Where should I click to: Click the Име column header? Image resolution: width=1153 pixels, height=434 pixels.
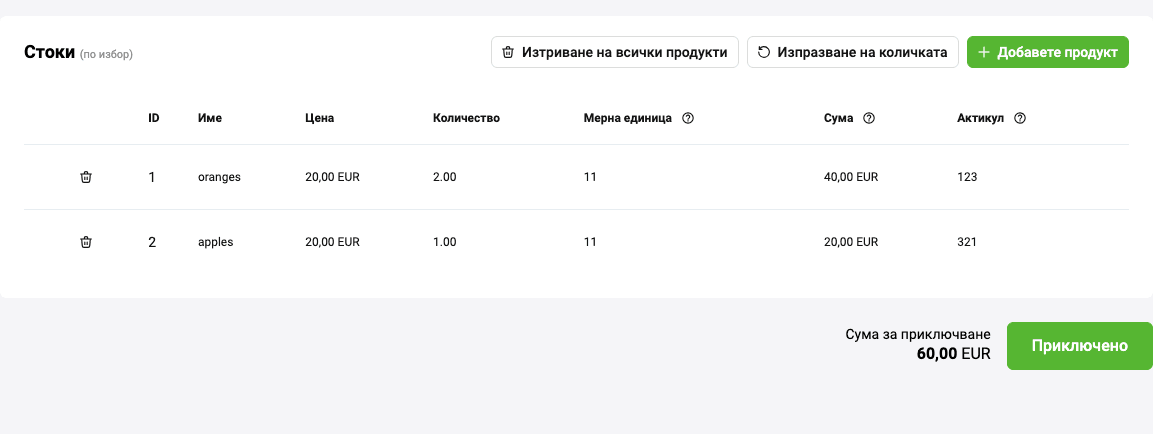tap(209, 118)
